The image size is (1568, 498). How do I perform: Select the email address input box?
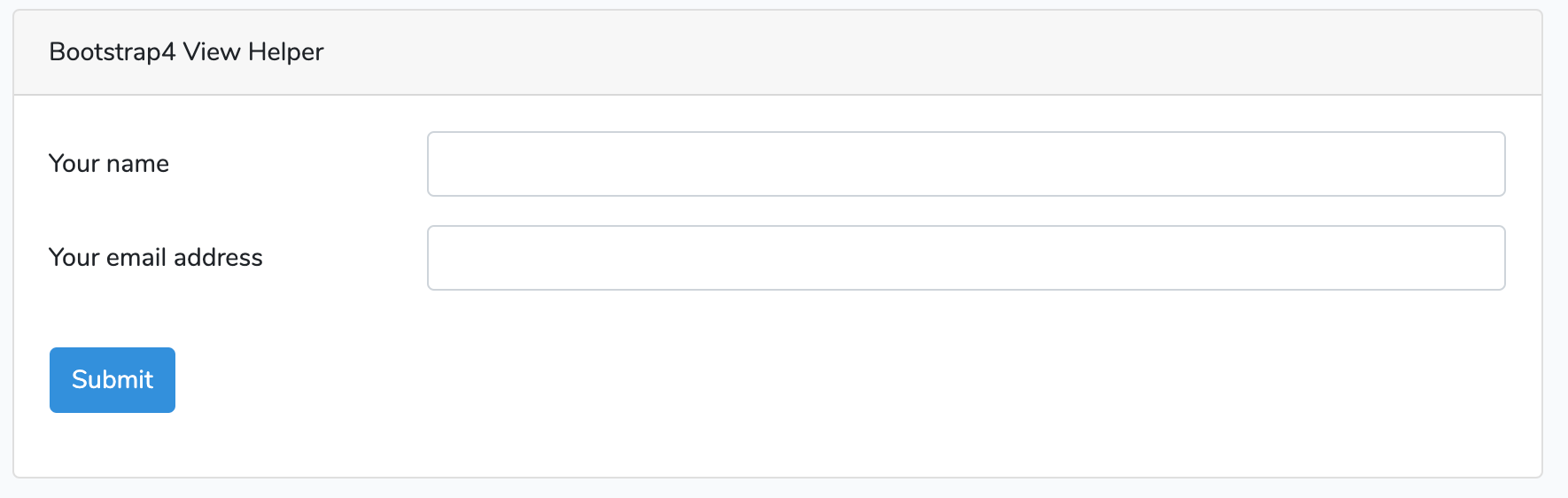coord(966,258)
